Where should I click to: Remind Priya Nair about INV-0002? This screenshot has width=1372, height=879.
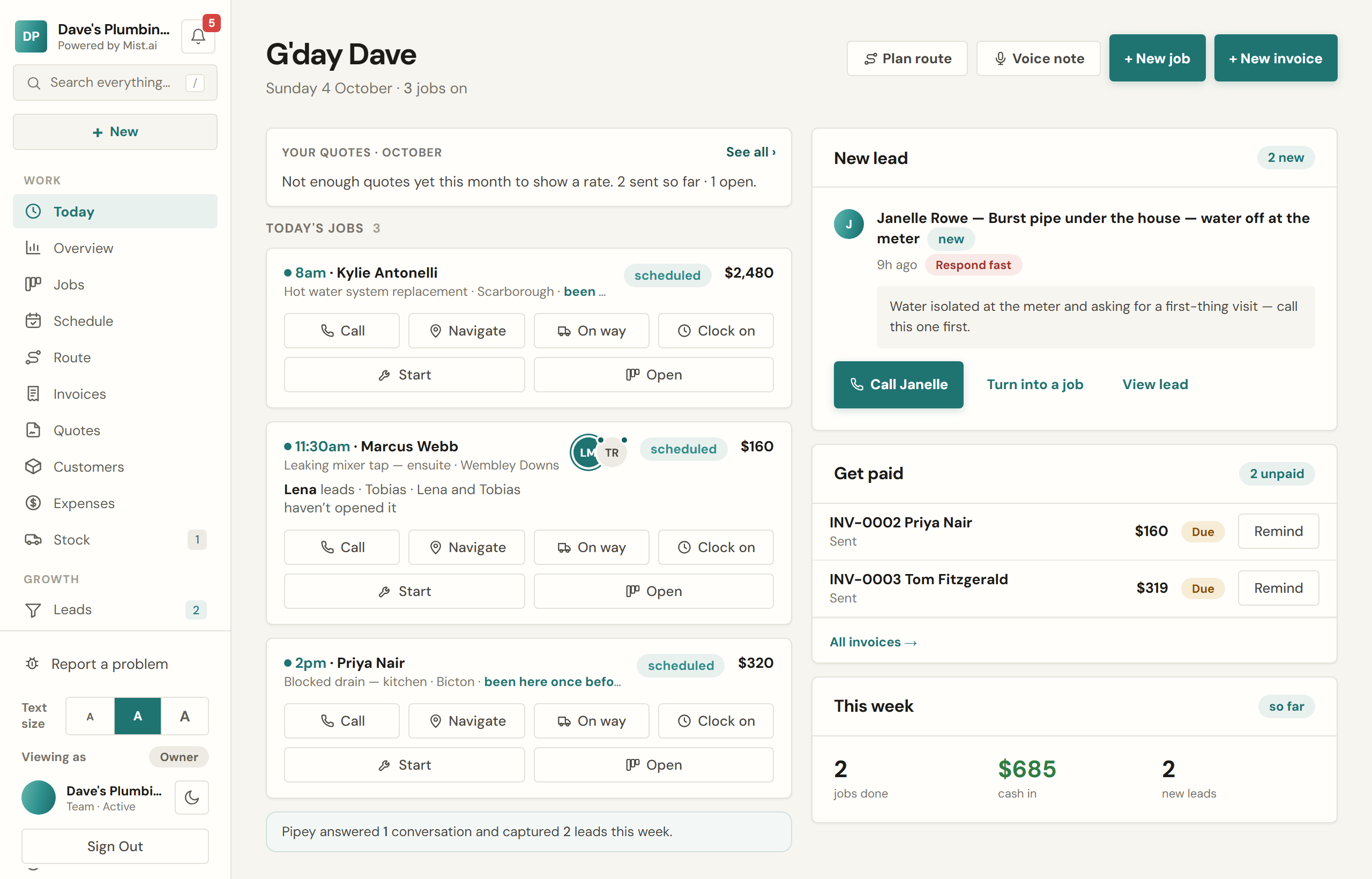1278,531
